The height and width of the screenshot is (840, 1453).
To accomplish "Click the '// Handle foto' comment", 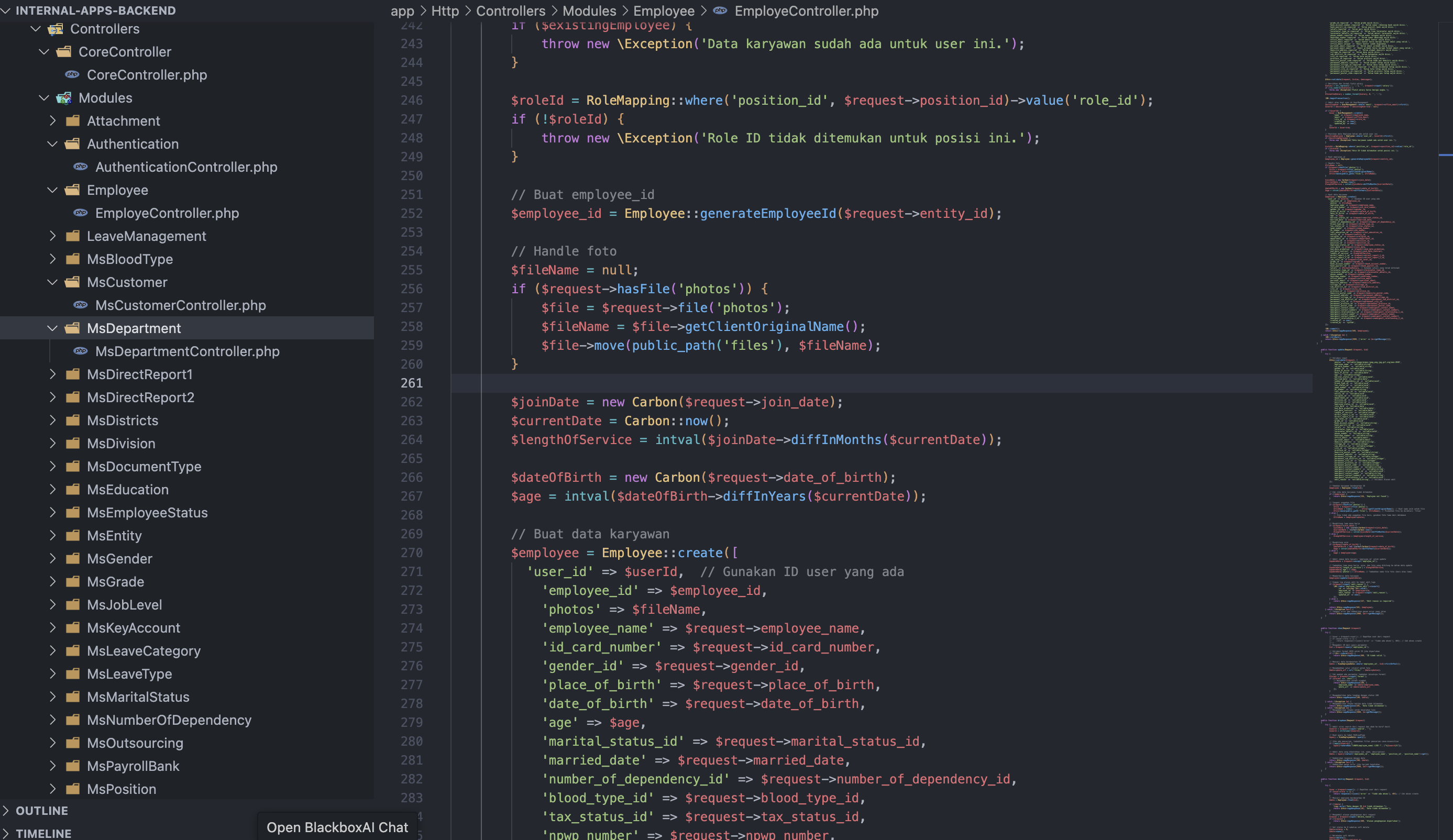I will (563, 251).
